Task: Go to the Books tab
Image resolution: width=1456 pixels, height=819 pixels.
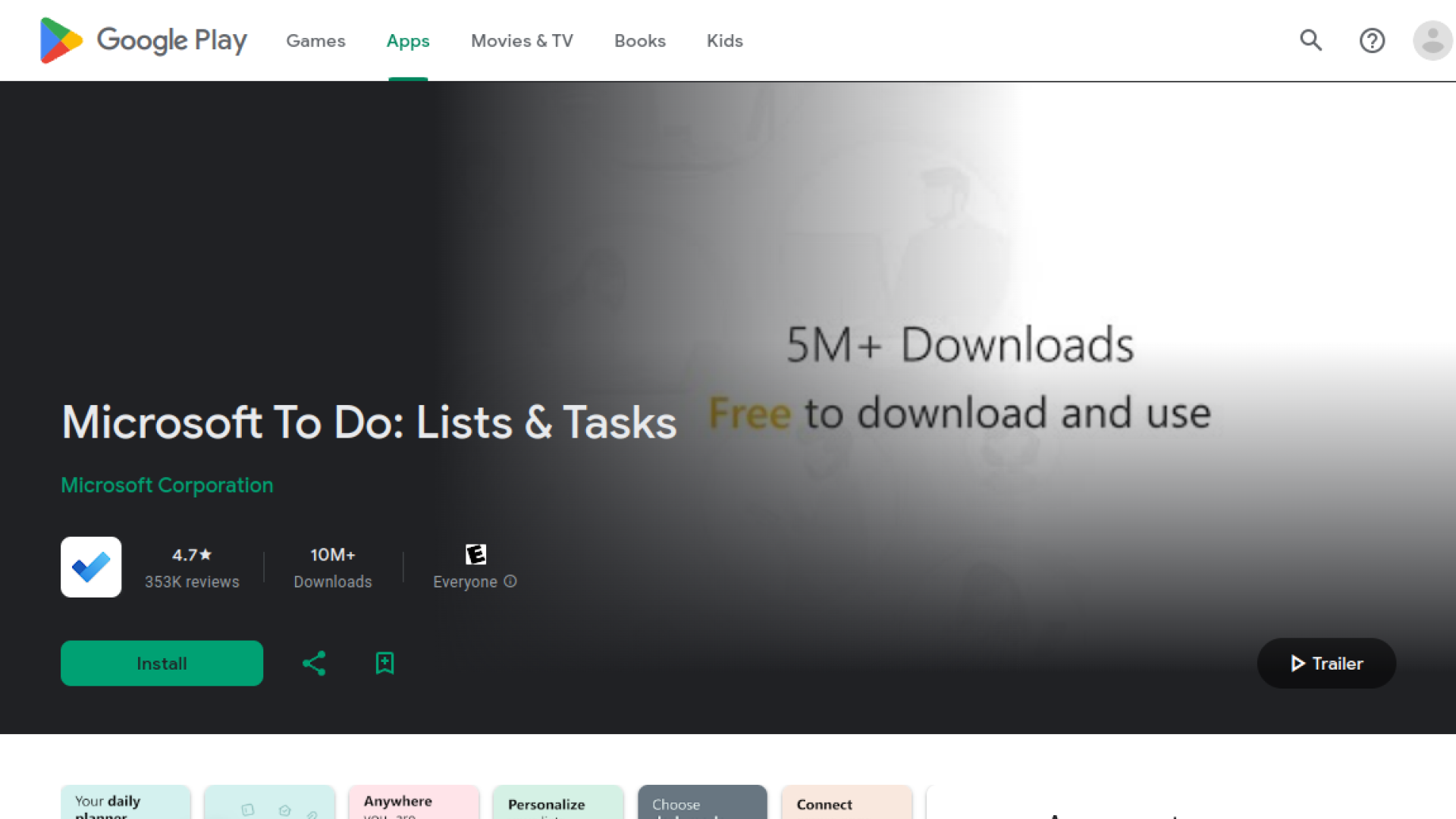Action: point(640,41)
